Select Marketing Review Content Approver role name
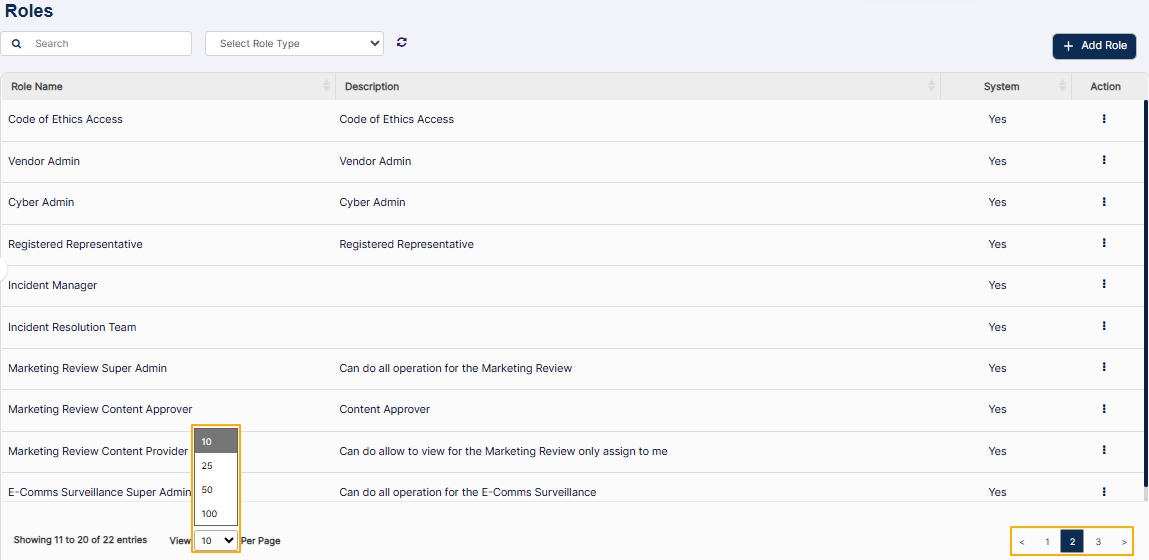The image size is (1149, 560). click(100, 409)
